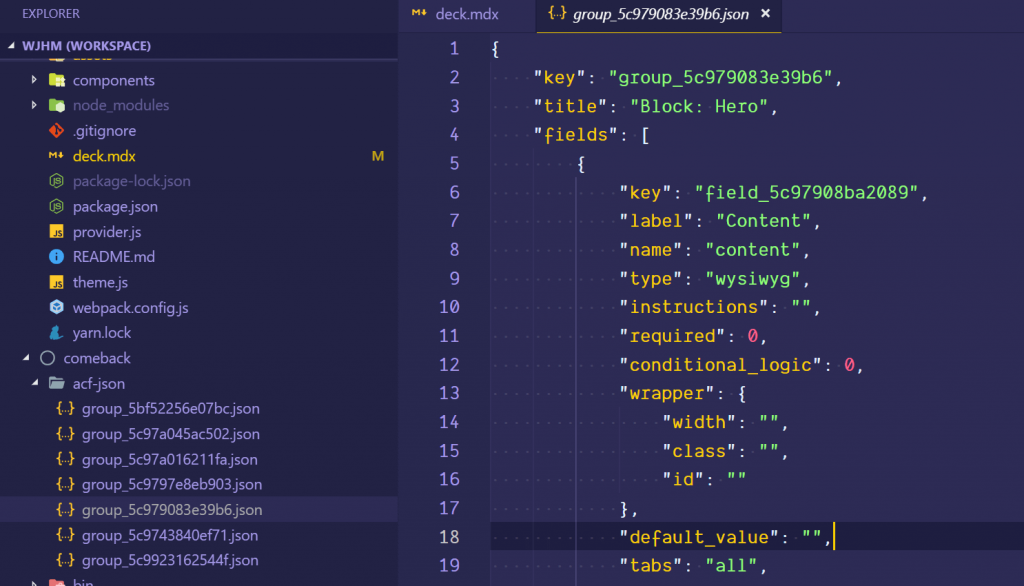Click the JSON braces icon beside group_5bf52256e07bc.json
Screen dimensions: 1024x586
tap(65, 409)
